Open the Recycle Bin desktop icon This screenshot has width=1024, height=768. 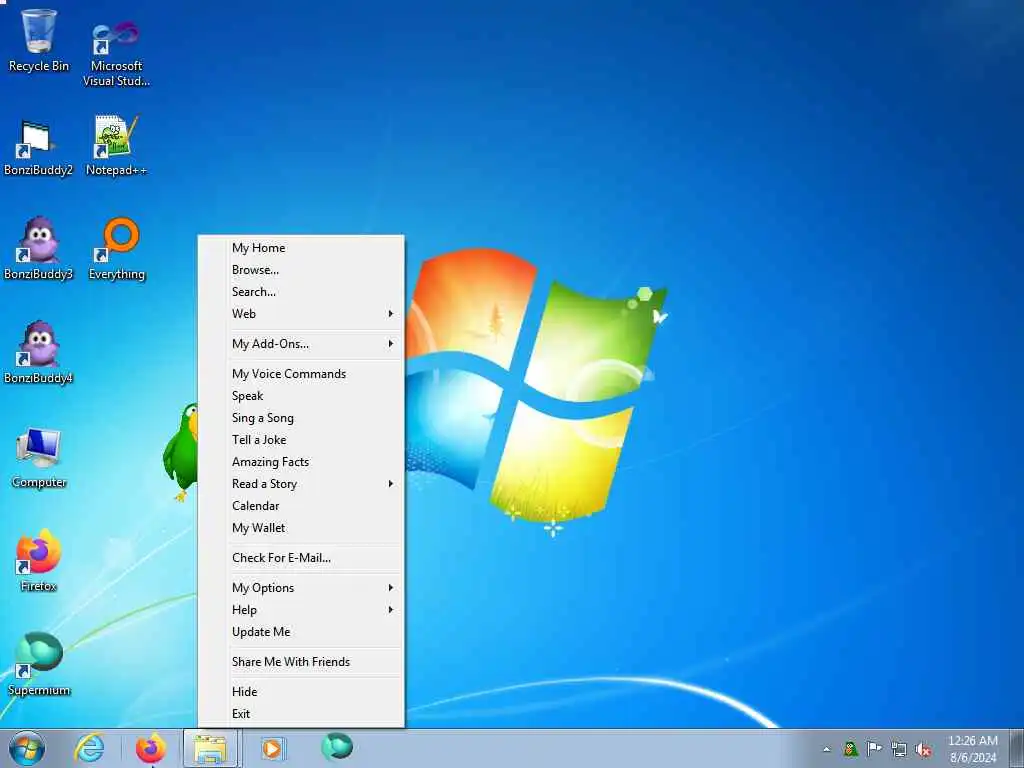click(39, 40)
